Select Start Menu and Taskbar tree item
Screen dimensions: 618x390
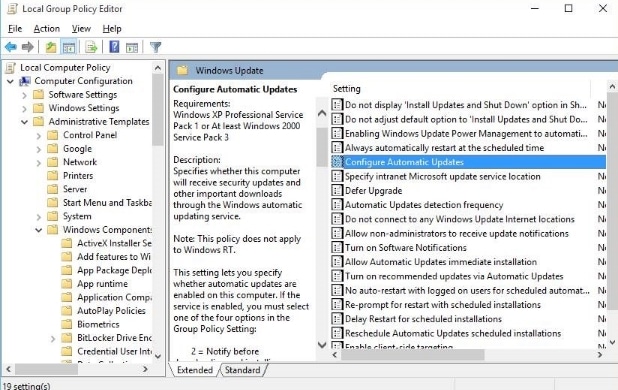tap(107, 202)
